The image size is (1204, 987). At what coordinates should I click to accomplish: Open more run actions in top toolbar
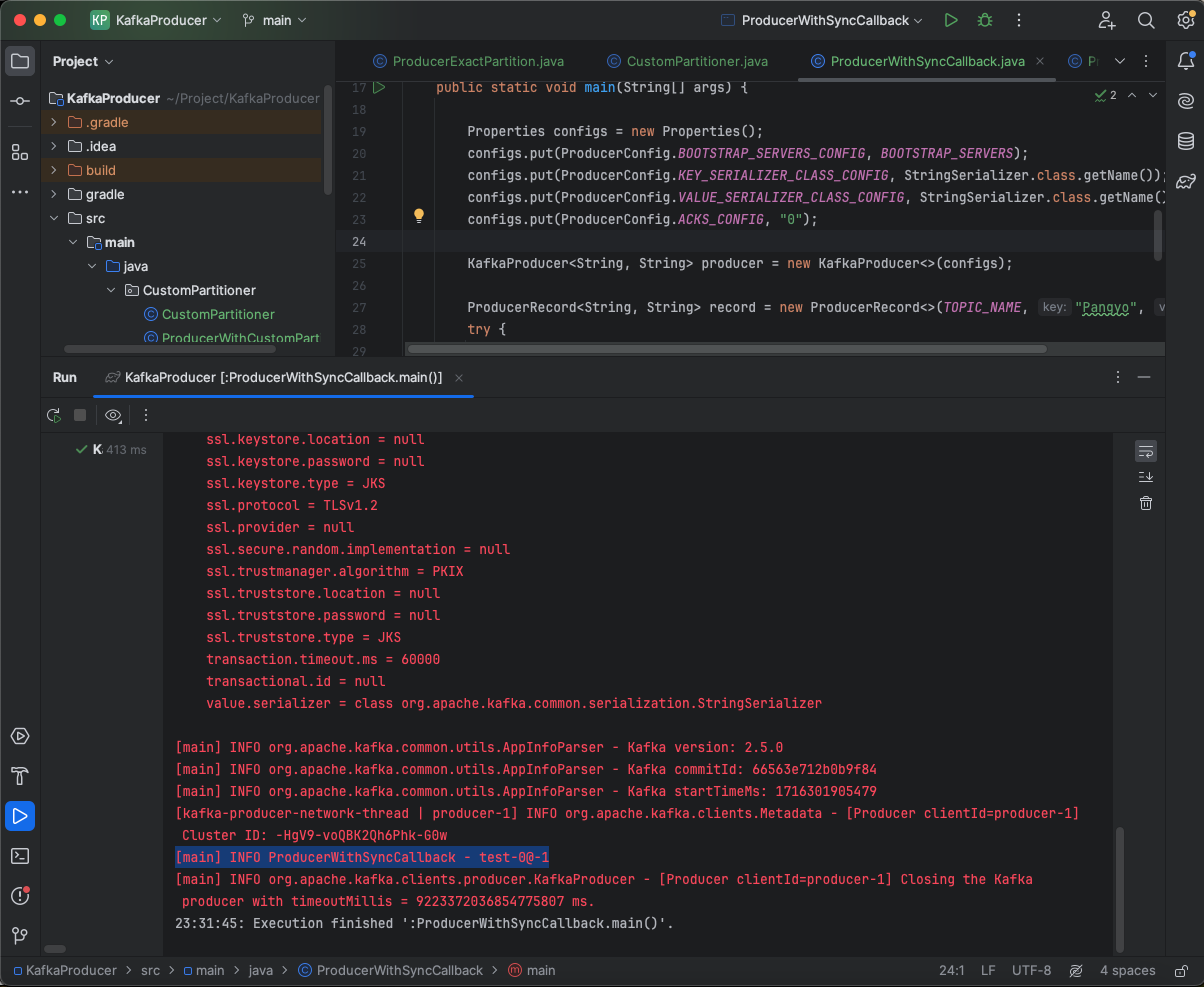point(1019,20)
